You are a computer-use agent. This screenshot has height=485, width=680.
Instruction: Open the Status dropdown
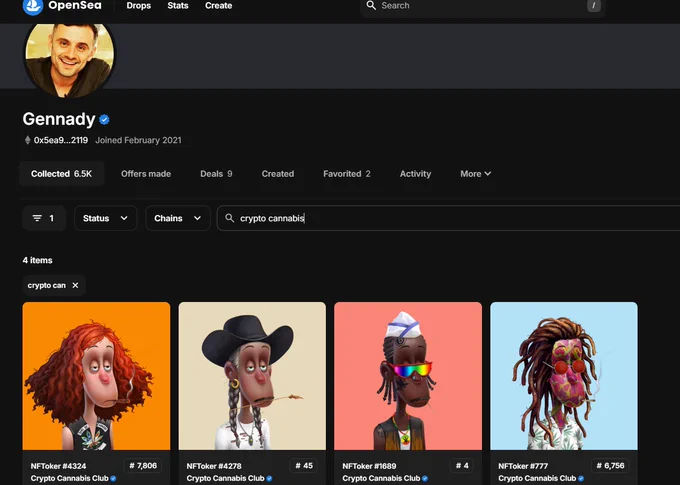[x=105, y=218]
